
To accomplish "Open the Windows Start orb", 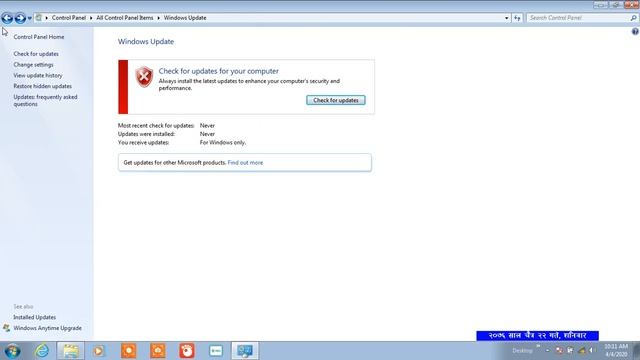I will 12,351.
